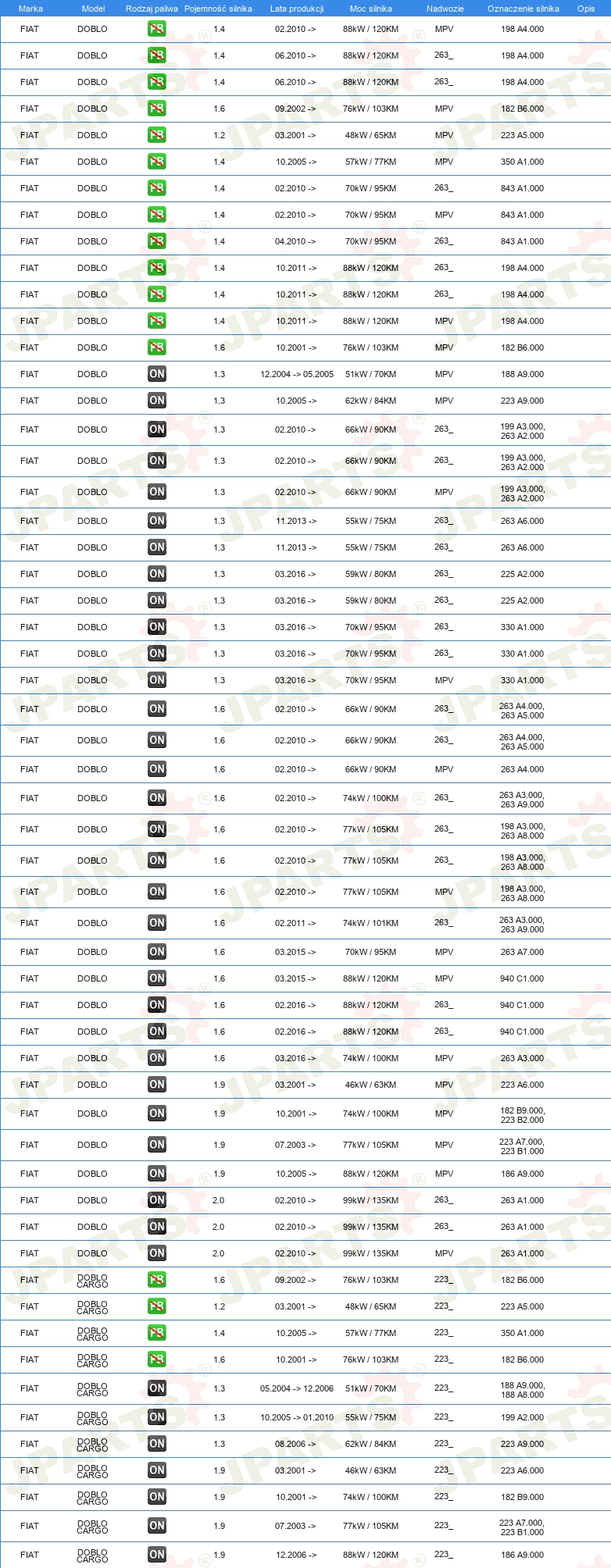The image size is (611, 1568).
Task: Click PB fuel icon in DOBLO 57kW/77KM MPV row
Action: pos(157,162)
